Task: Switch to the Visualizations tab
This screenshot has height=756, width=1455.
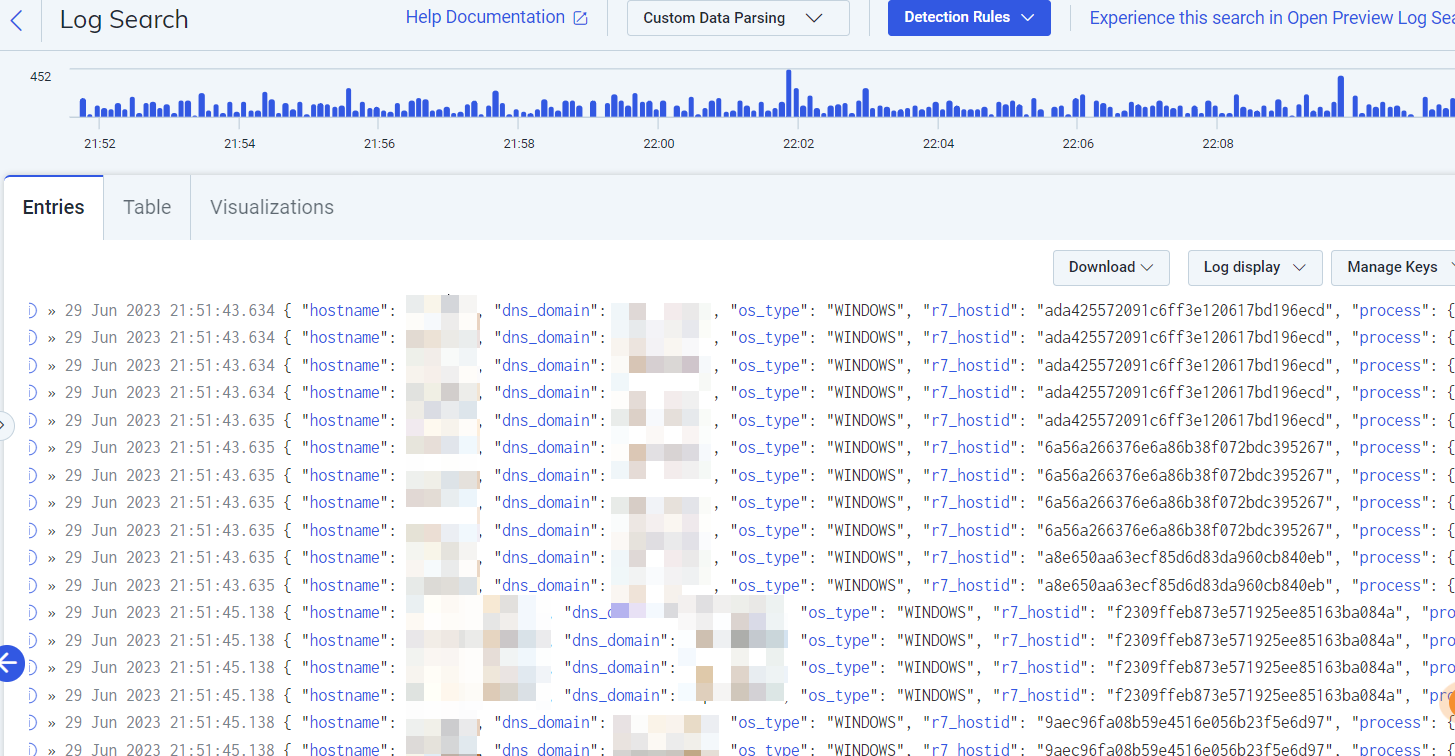Action: point(272,208)
